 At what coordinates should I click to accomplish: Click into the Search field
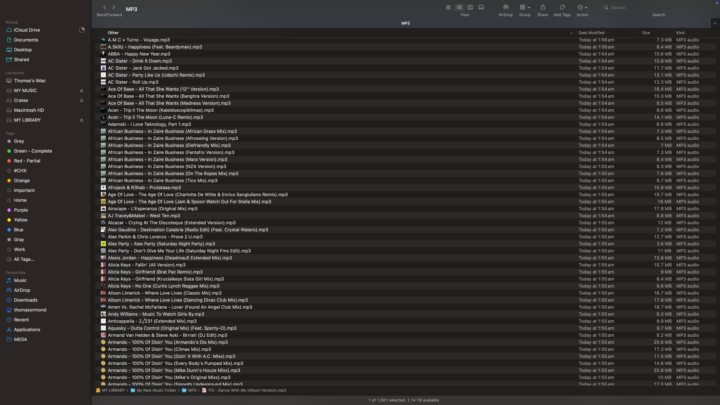pos(658,7)
